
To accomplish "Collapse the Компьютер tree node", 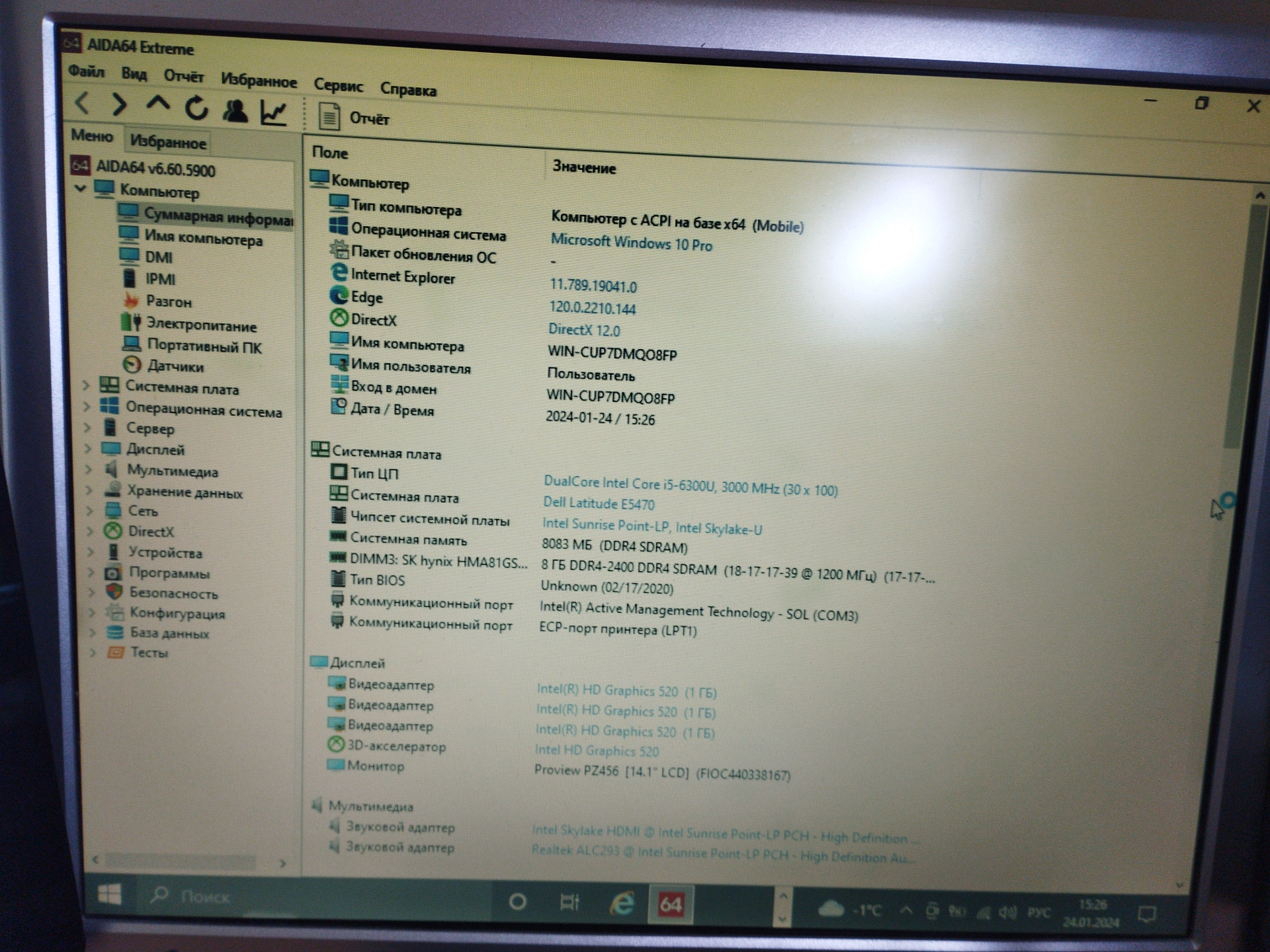I will (81, 188).
